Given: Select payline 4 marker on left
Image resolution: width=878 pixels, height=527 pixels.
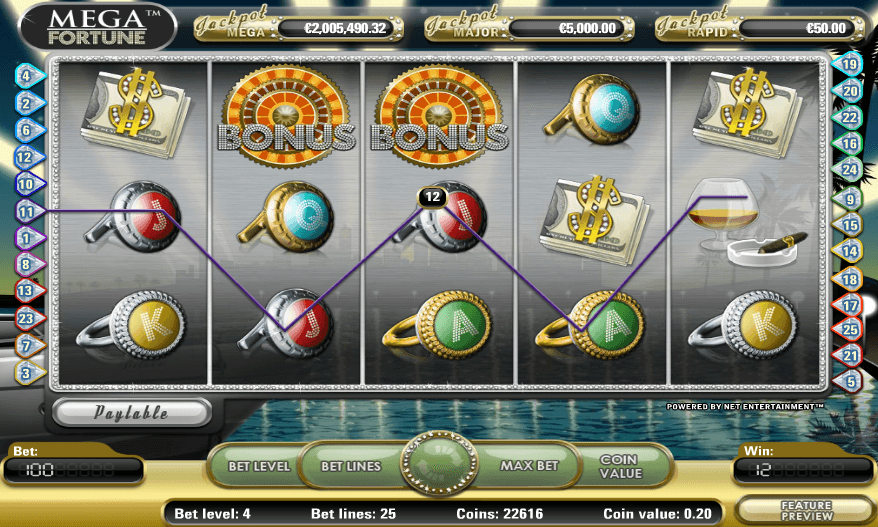Looking at the screenshot, I should click(x=29, y=76).
